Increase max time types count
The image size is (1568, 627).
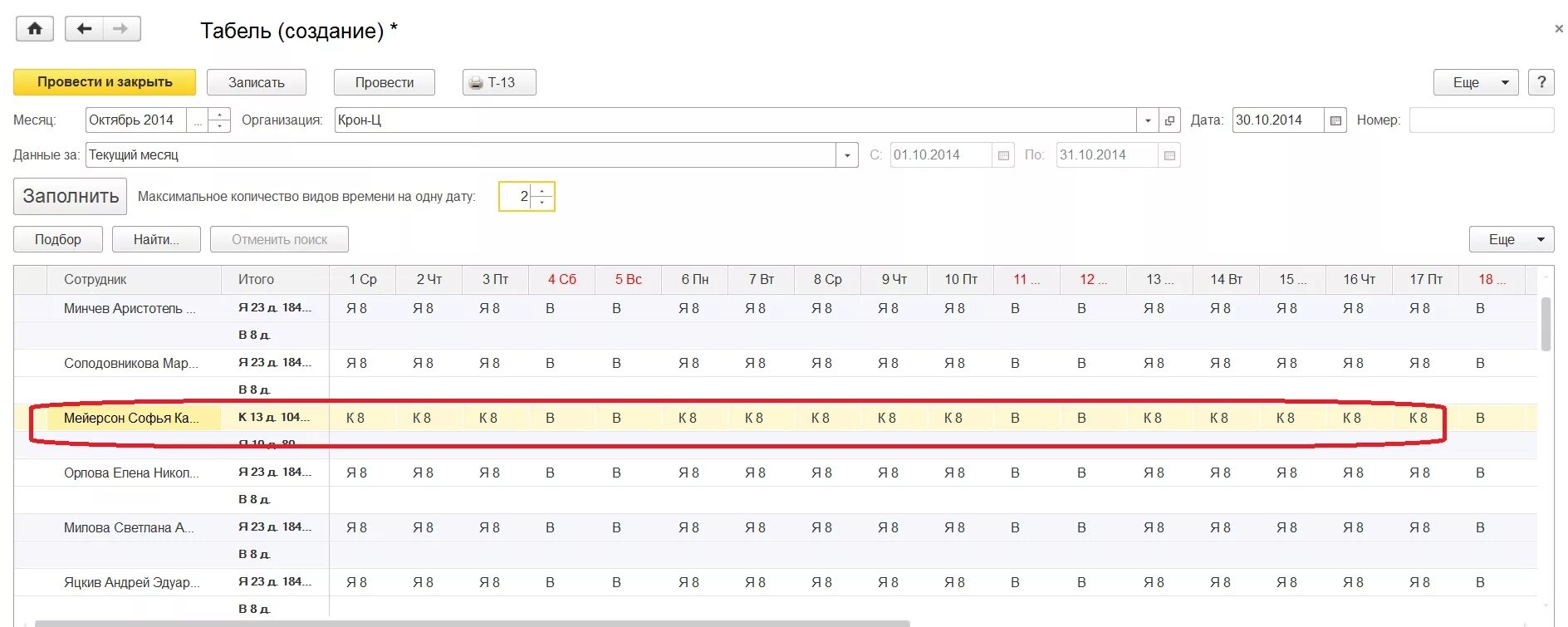(542, 191)
